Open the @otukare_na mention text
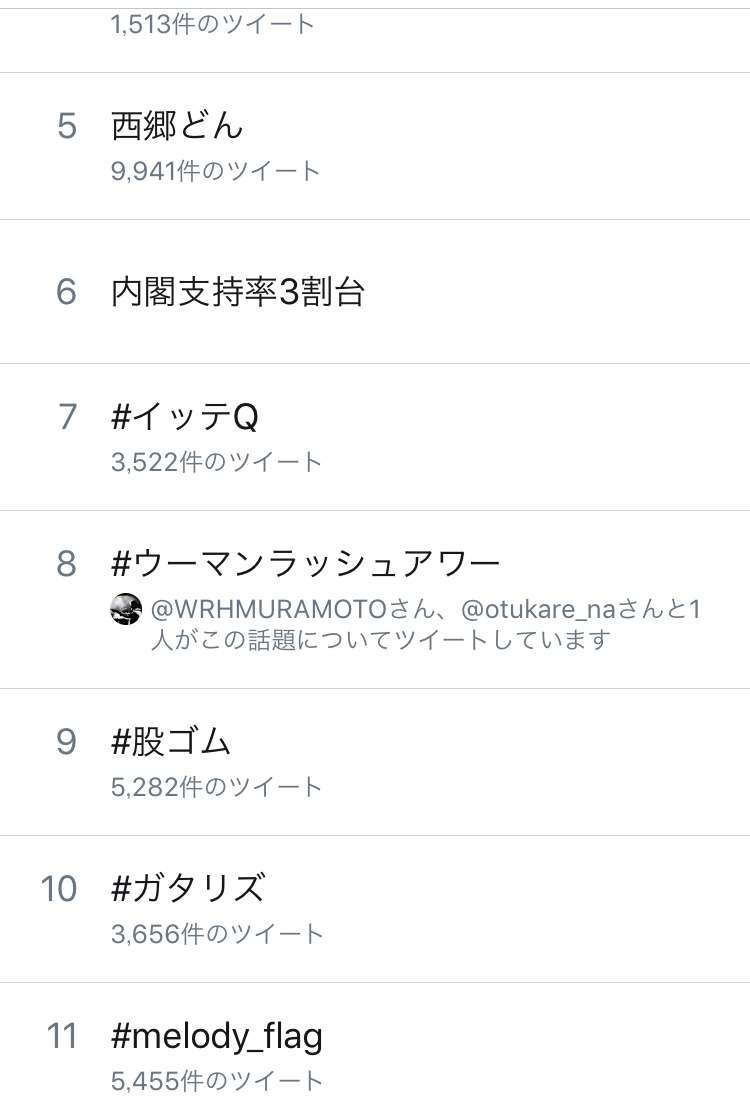The width and height of the screenshot is (750, 1103). click(538, 609)
